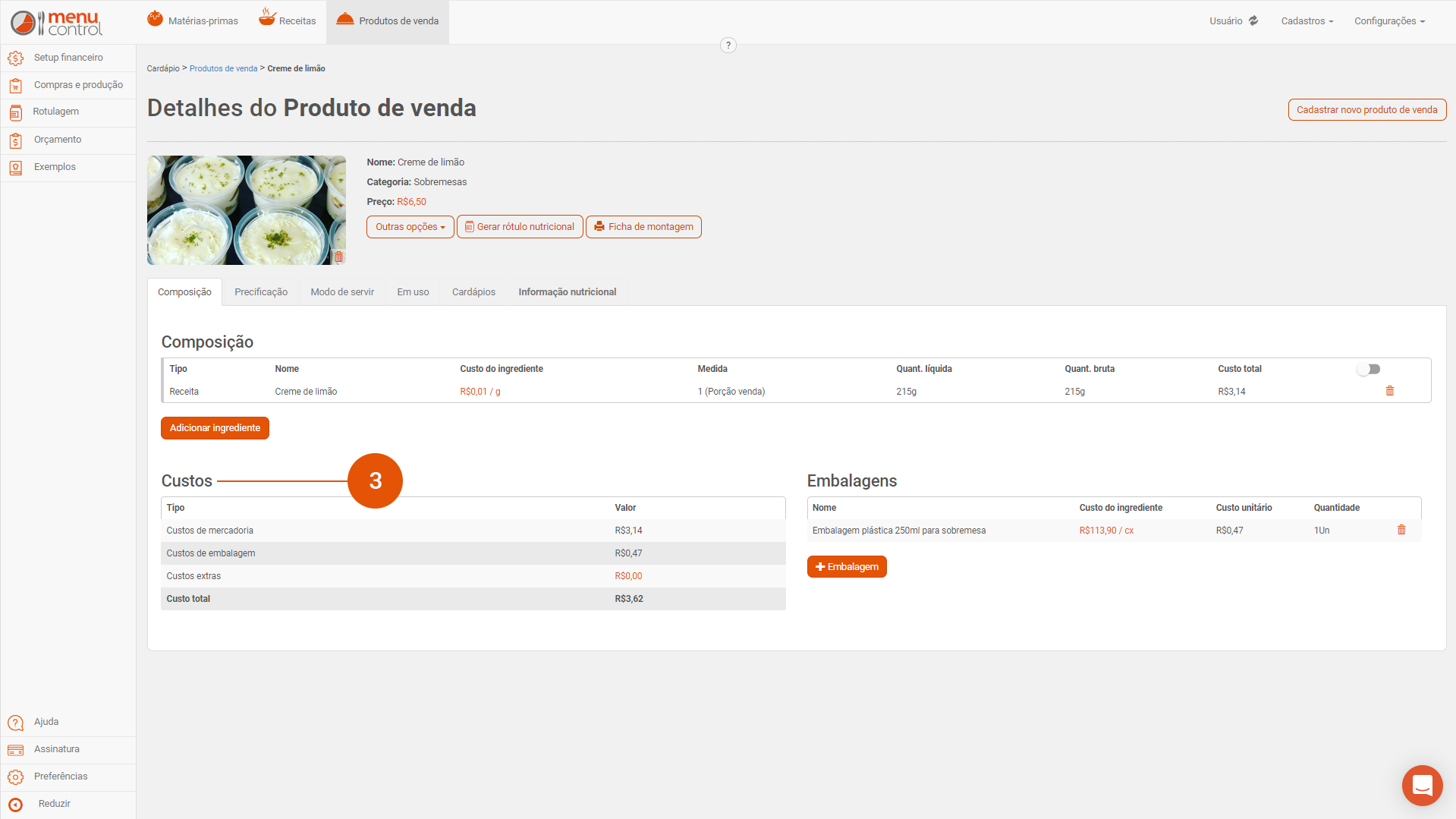Open Em uso tab

(x=413, y=292)
